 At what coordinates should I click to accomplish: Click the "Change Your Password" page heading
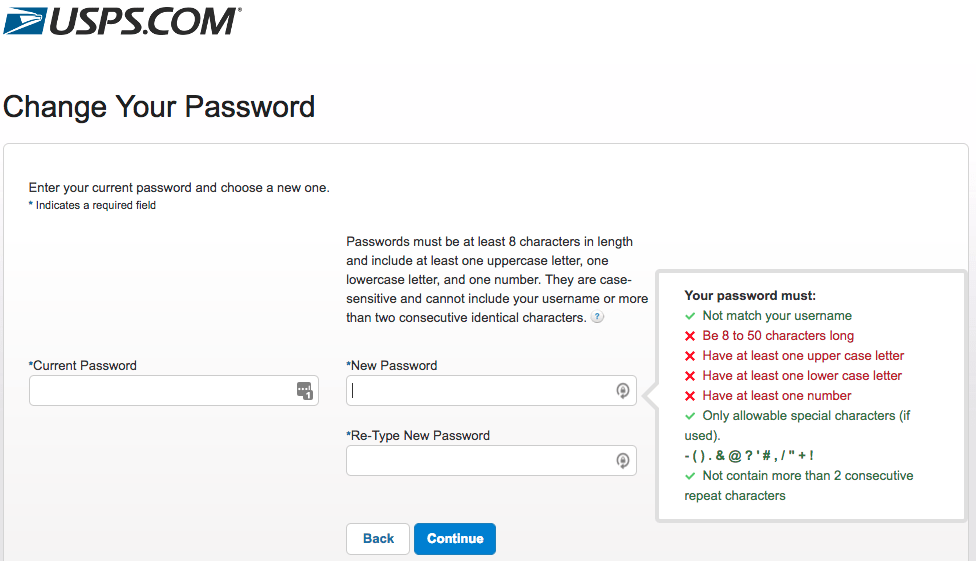(x=159, y=107)
